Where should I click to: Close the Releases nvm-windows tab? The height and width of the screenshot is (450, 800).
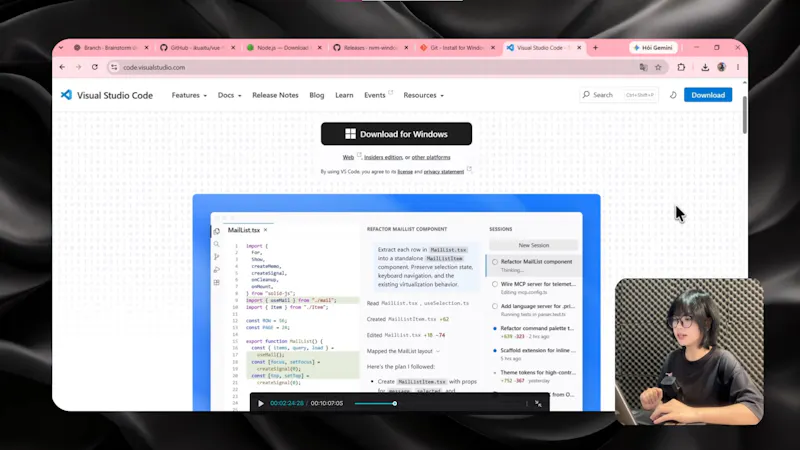406,47
